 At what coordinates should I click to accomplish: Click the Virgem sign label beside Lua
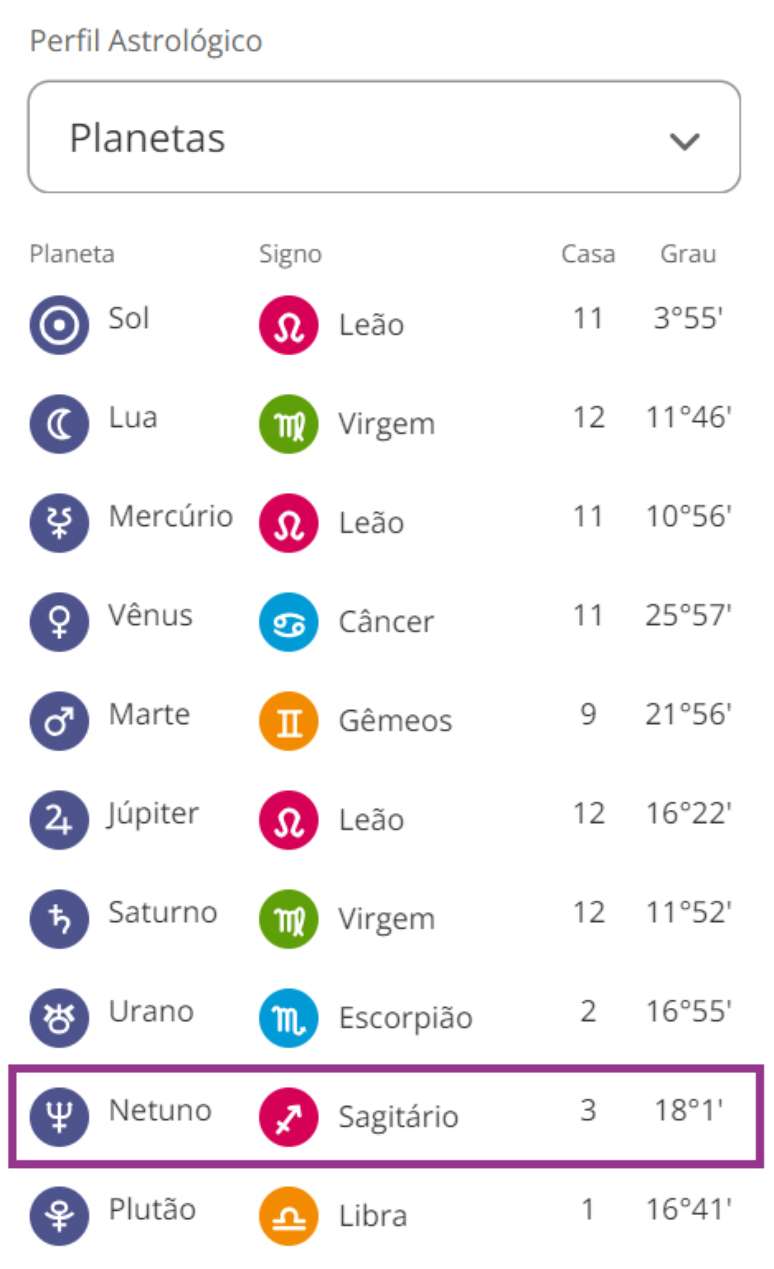[x=386, y=424]
